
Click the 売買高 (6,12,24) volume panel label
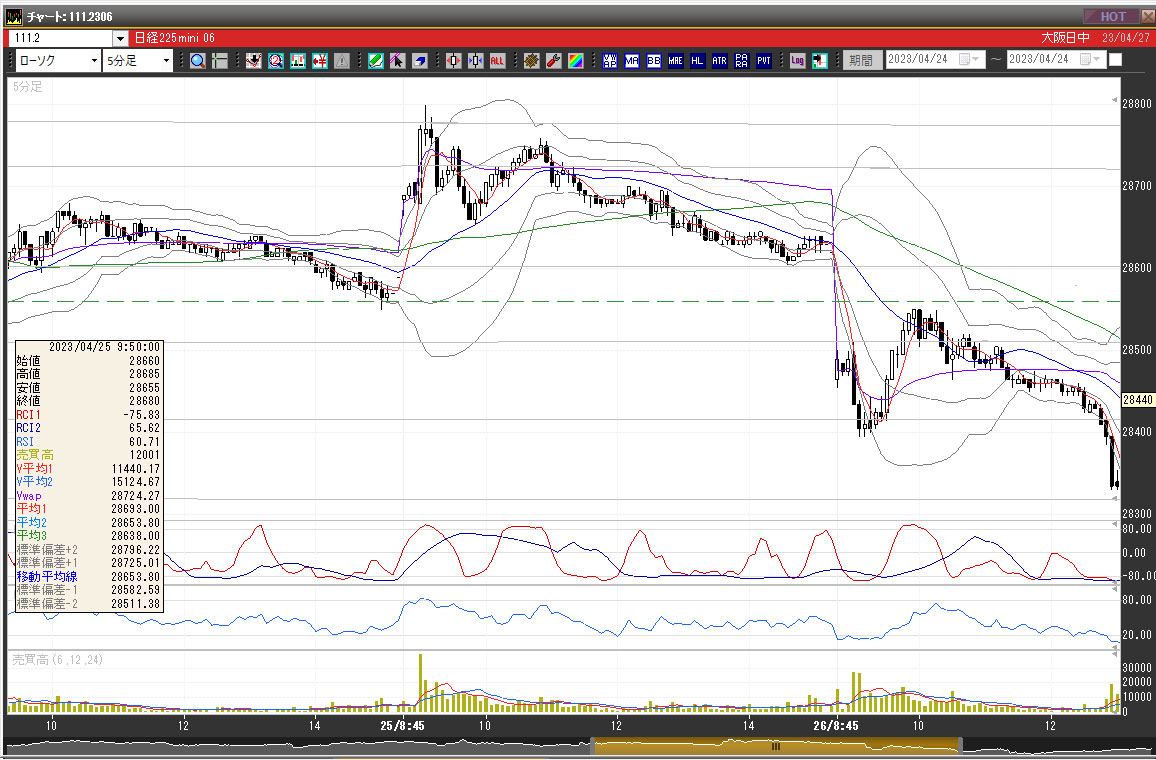click(x=58, y=660)
